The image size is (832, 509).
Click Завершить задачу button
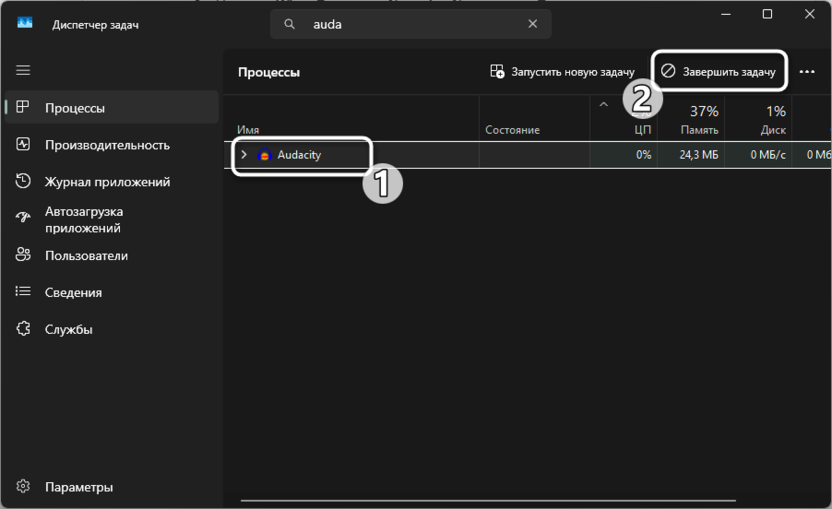[x=719, y=72]
